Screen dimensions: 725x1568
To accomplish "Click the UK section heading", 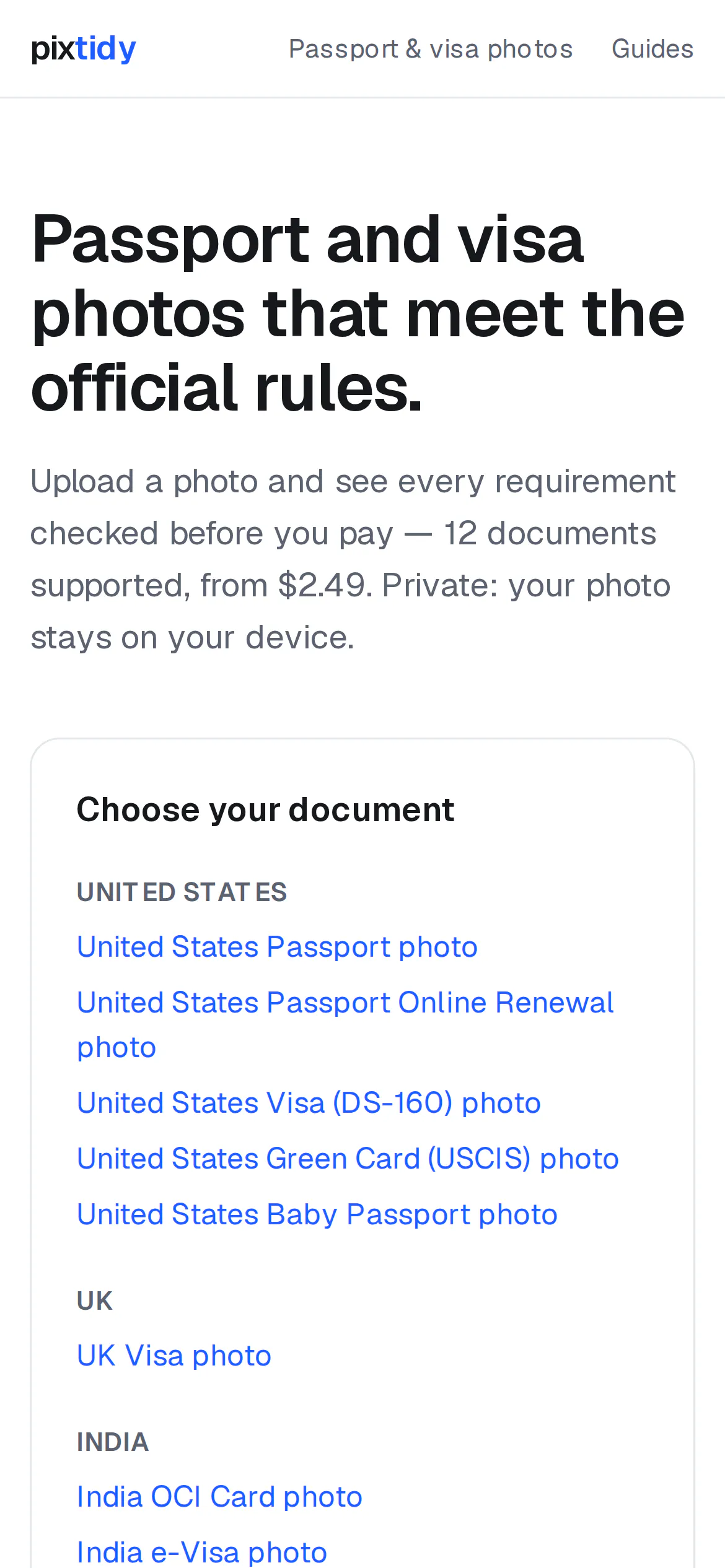I will click(x=95, y=1301).
